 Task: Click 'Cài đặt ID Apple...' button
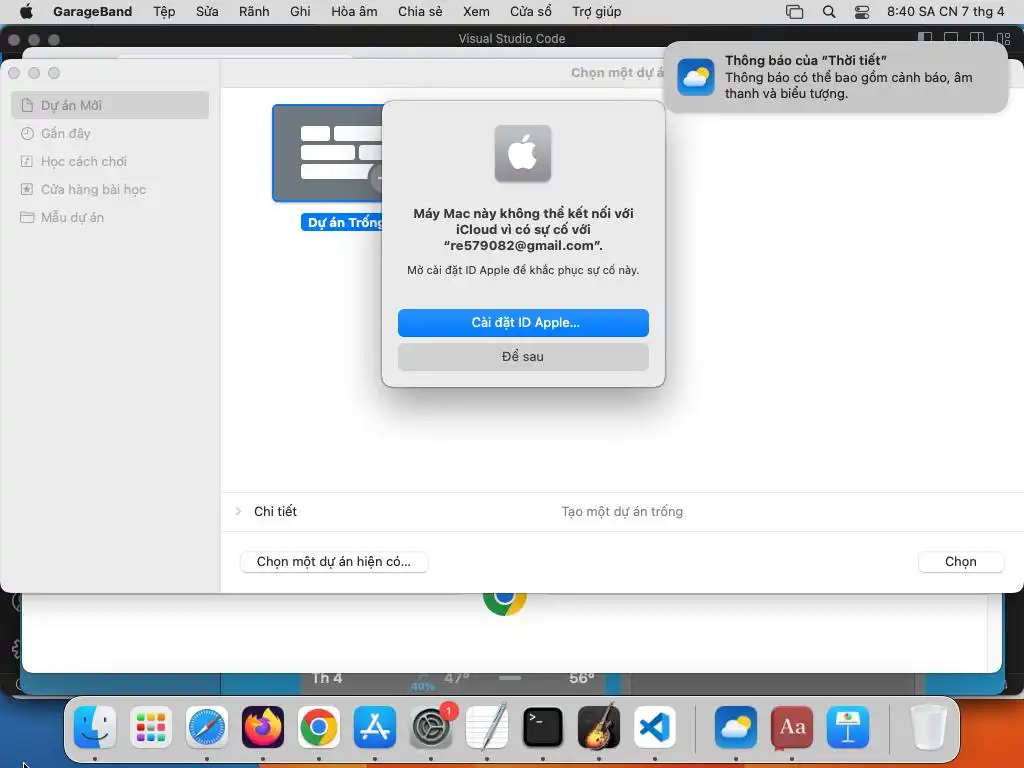[x=523, y=323]
